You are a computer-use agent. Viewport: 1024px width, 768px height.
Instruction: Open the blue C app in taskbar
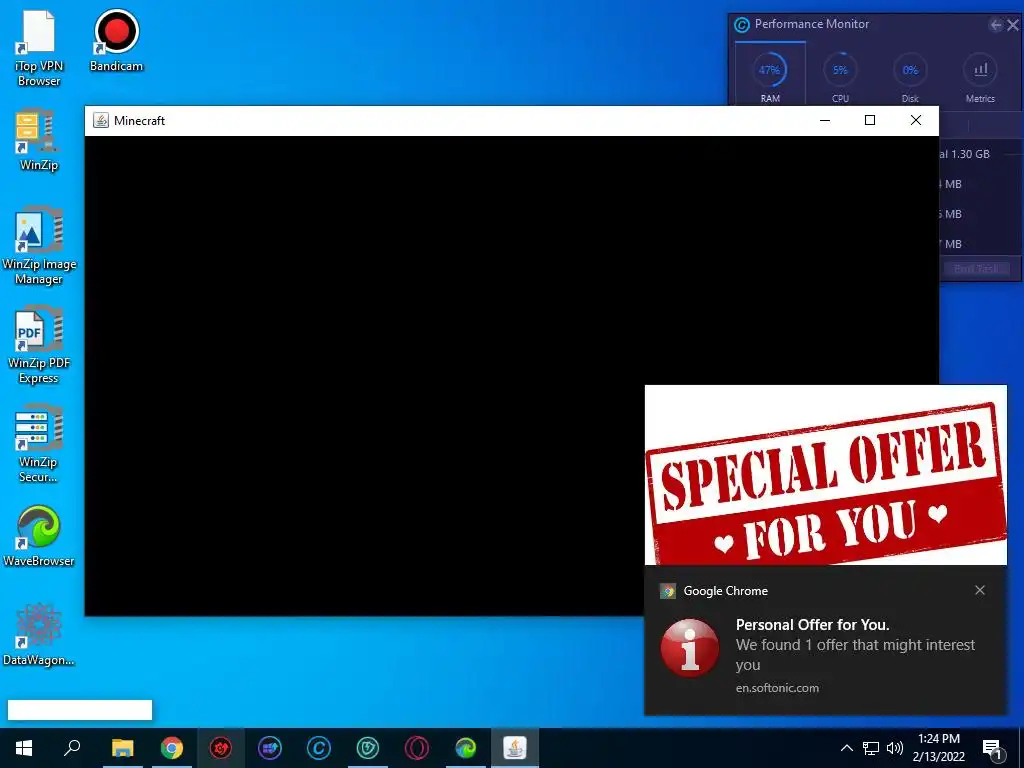[319, 748]
